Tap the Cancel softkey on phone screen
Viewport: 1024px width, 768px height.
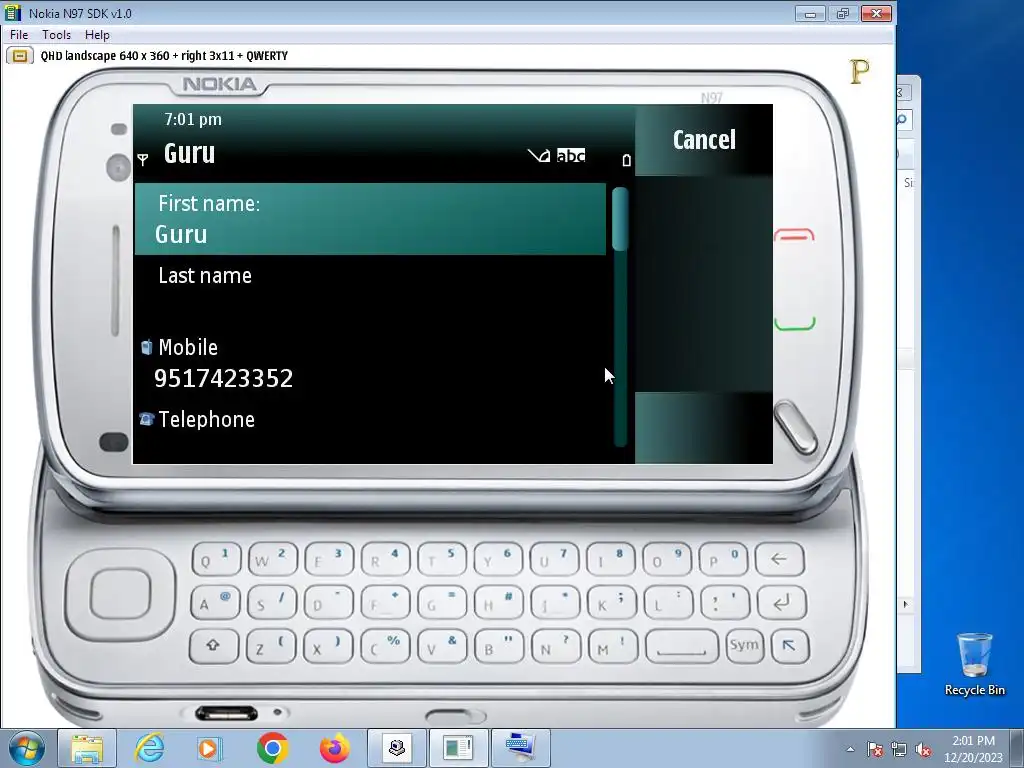coord(704,139)
